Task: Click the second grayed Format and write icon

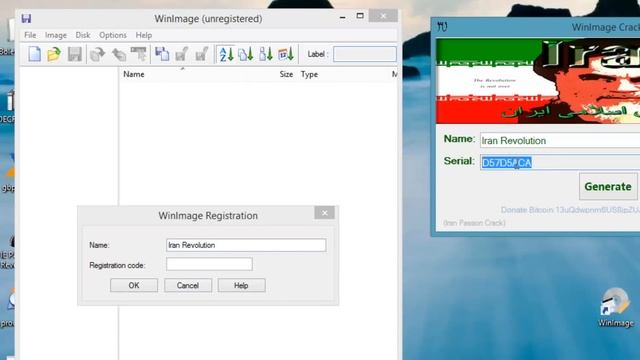Action: (x=202, y=54)
